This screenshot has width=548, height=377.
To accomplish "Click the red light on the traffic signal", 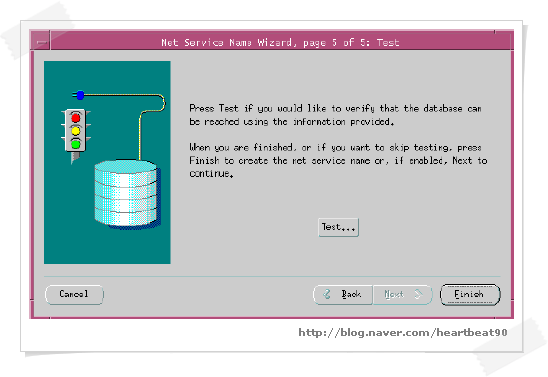I will coord(76,118).
